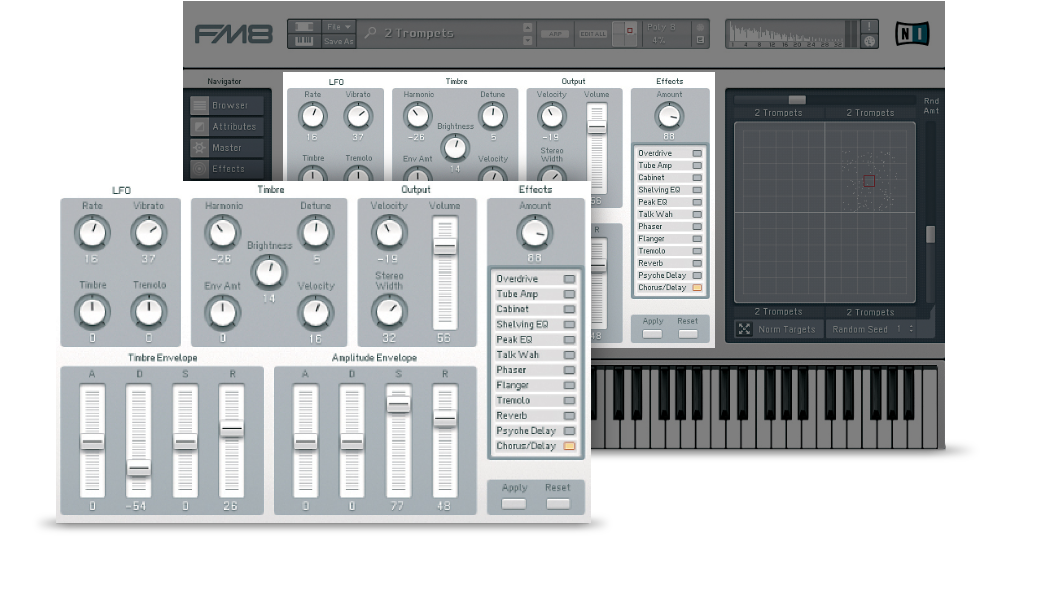
Task: Click Save As in the header
Action: pyautogui.click(x=338, y=41)
